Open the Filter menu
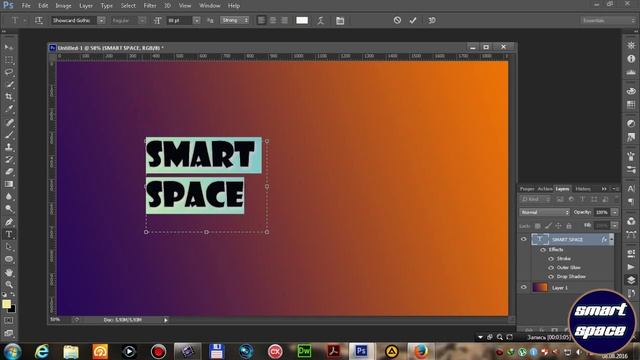 (150, 6)
